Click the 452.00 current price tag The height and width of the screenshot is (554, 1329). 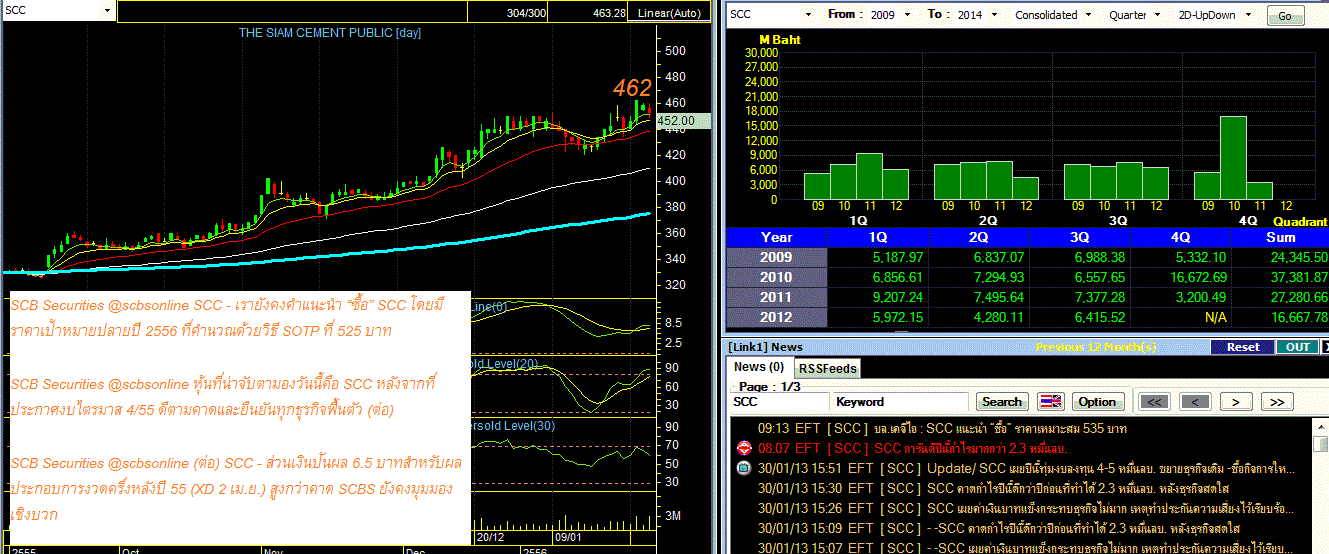(682, 120)
